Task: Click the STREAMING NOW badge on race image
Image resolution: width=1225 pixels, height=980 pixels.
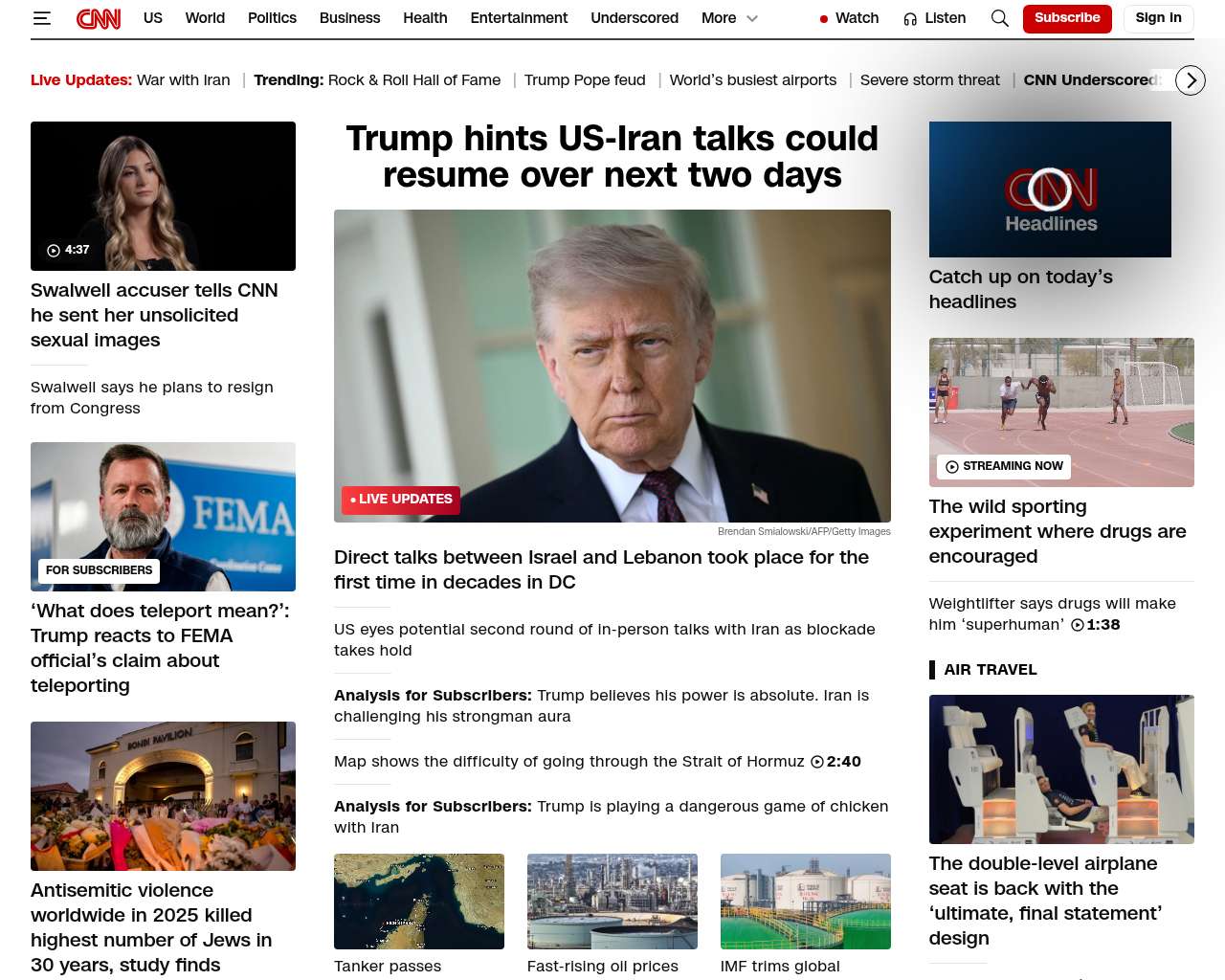Action: (x=1003, y=466)
